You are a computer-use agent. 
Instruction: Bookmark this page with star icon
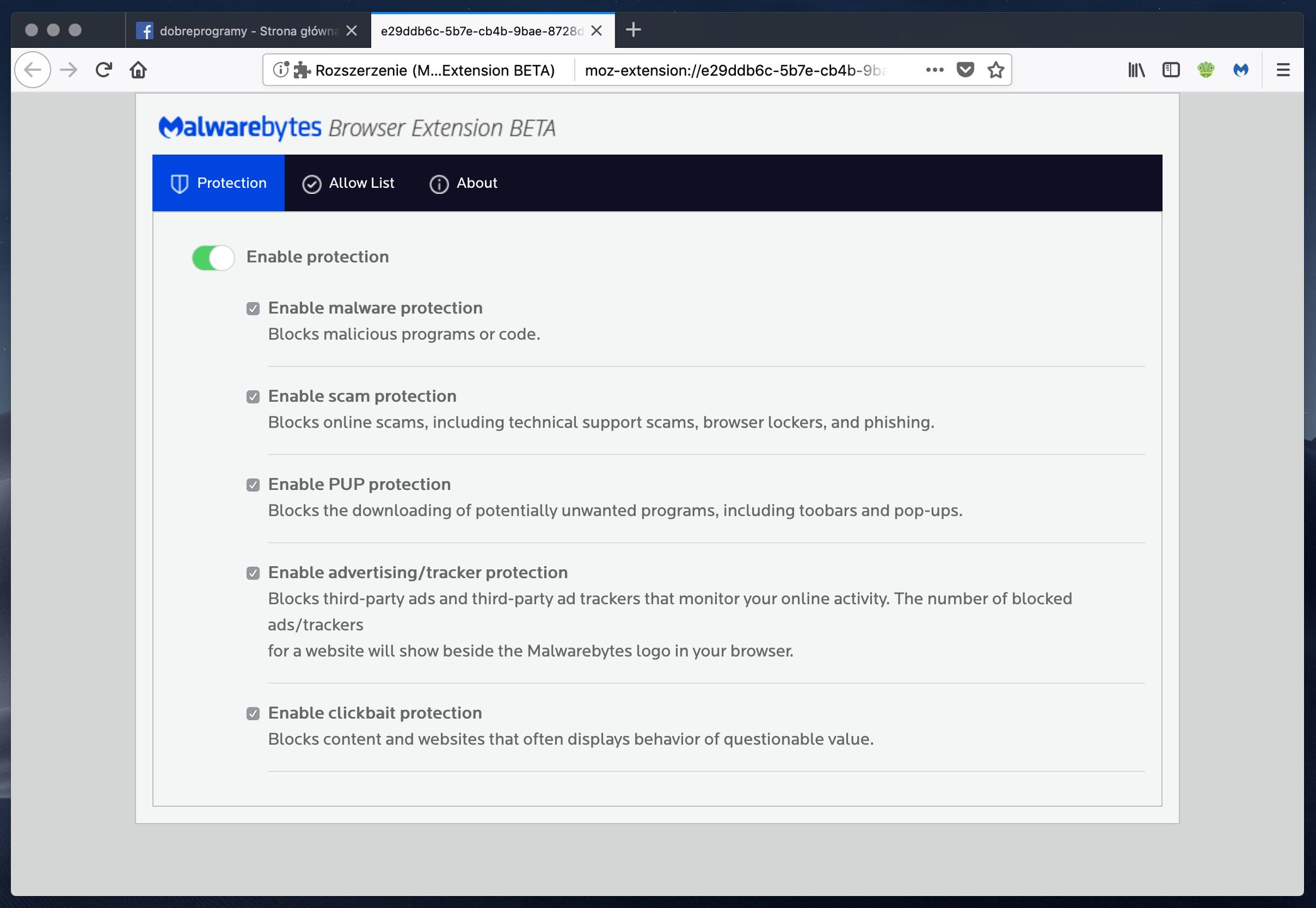[x=996, y=70]
